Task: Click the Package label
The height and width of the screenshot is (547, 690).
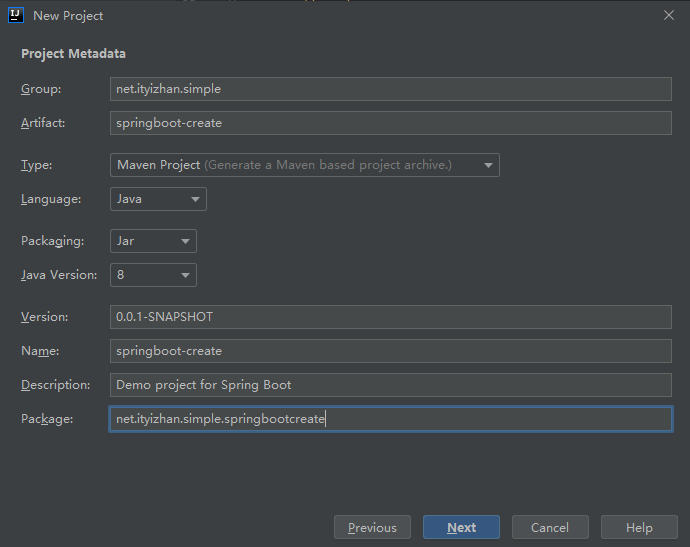Action: pos(47,419)
